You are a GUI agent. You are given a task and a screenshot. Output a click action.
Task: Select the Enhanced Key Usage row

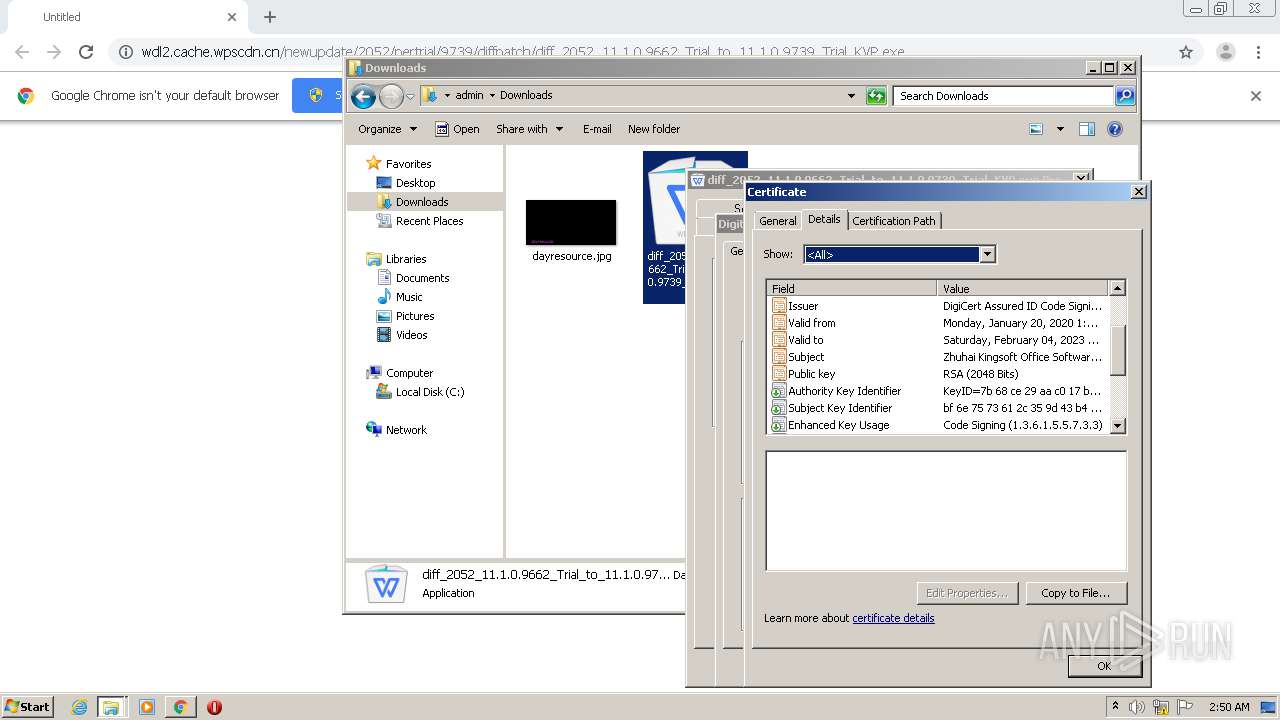[x=938, y=425]
